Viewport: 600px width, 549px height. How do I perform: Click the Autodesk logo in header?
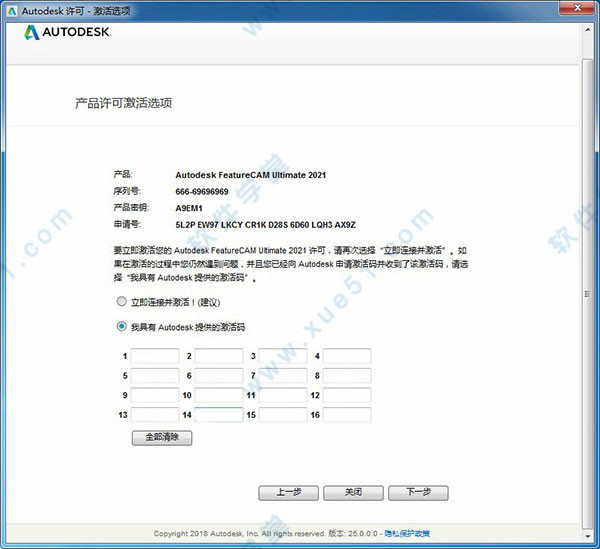(68, 32)
